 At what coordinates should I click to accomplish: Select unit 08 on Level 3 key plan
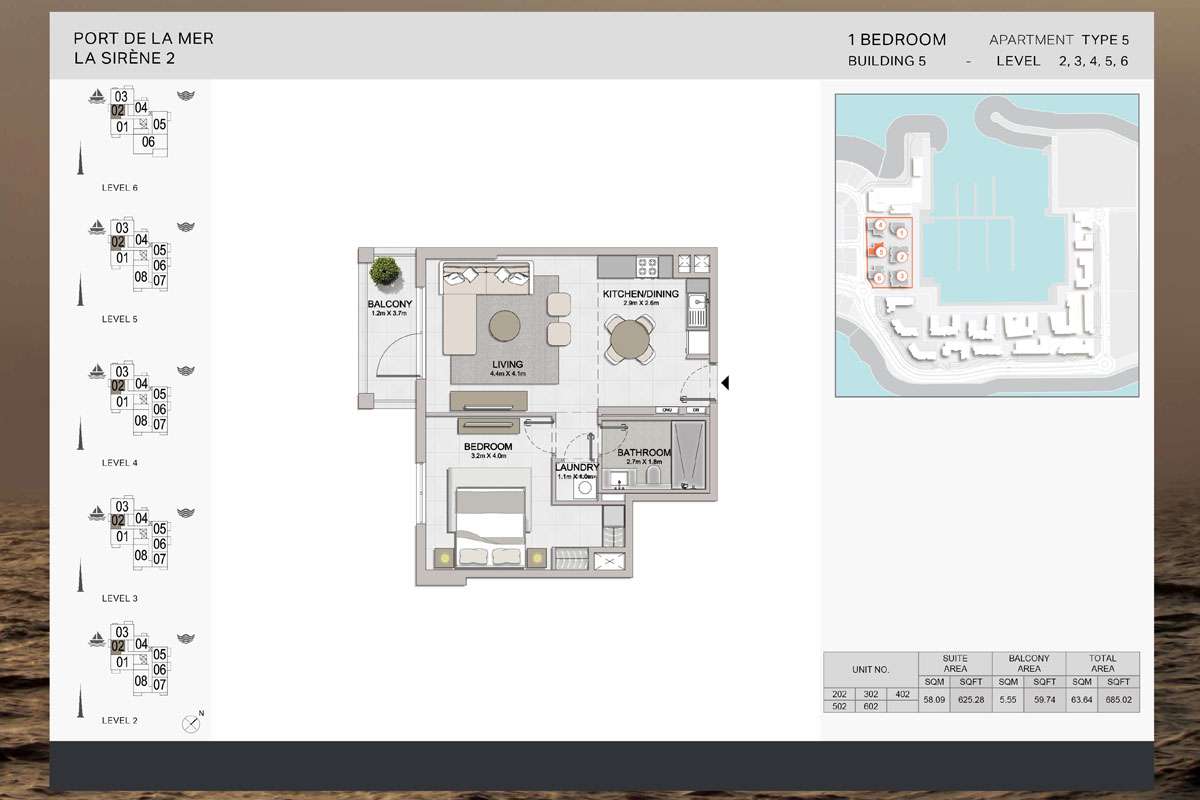[141, 556]
